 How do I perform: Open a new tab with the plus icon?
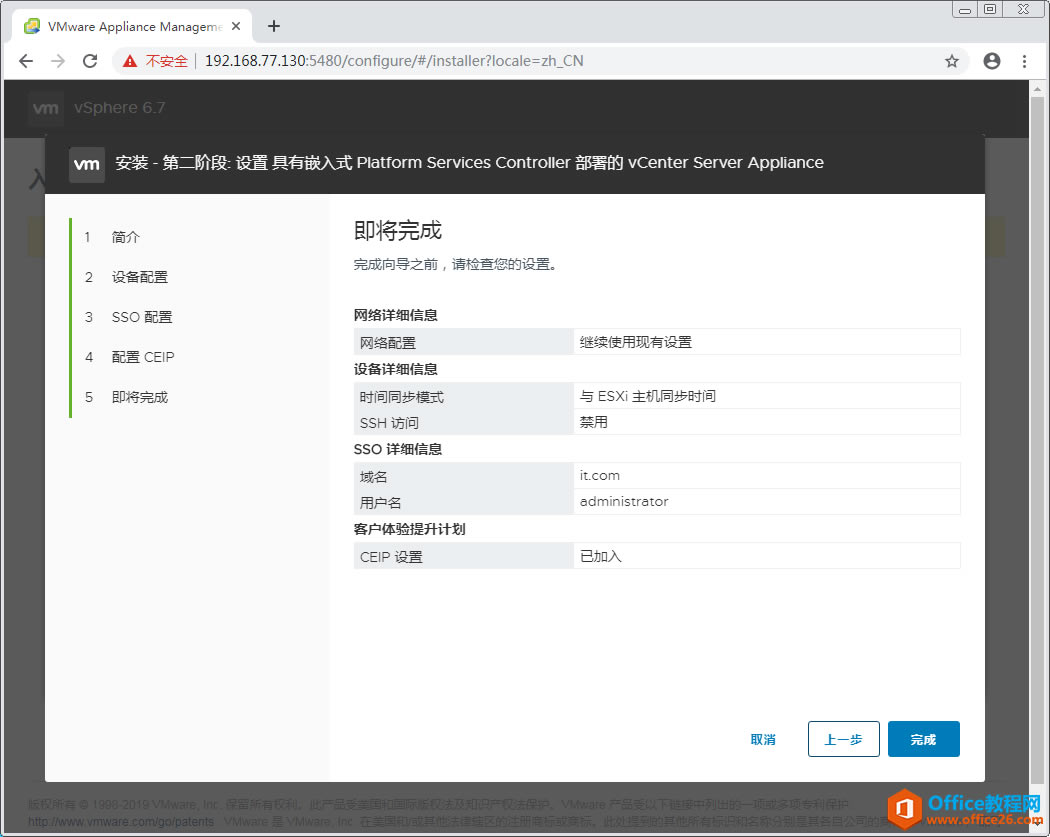tap(274, 26)
